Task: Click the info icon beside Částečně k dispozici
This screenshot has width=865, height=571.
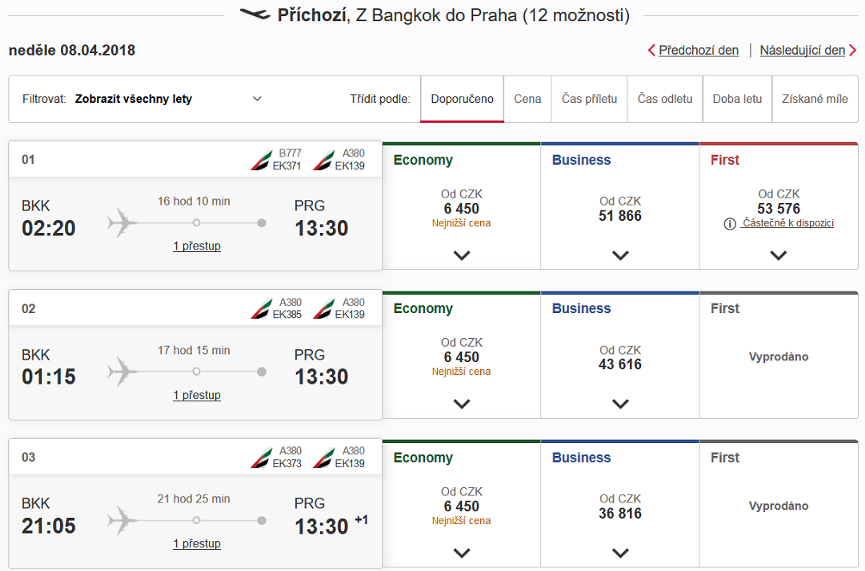Action: point(730,223)
